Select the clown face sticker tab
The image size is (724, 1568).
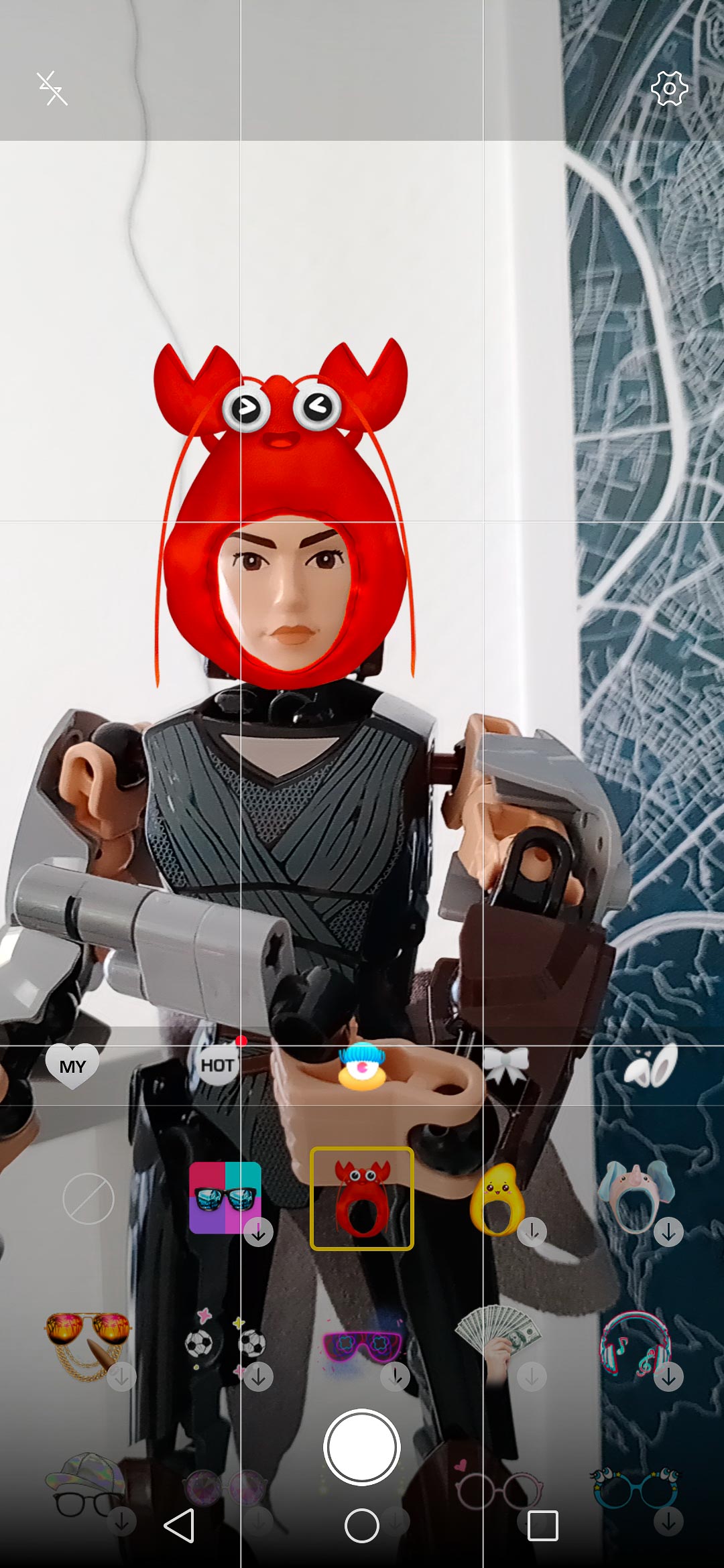pos(362,1066)
